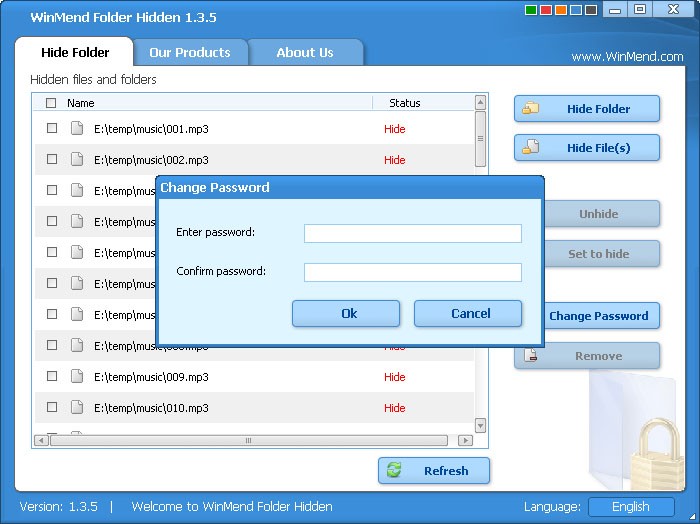Click the vertical scrollbar thumb
The width and height of the screenshot is (700, 524).
coord(480,139)
